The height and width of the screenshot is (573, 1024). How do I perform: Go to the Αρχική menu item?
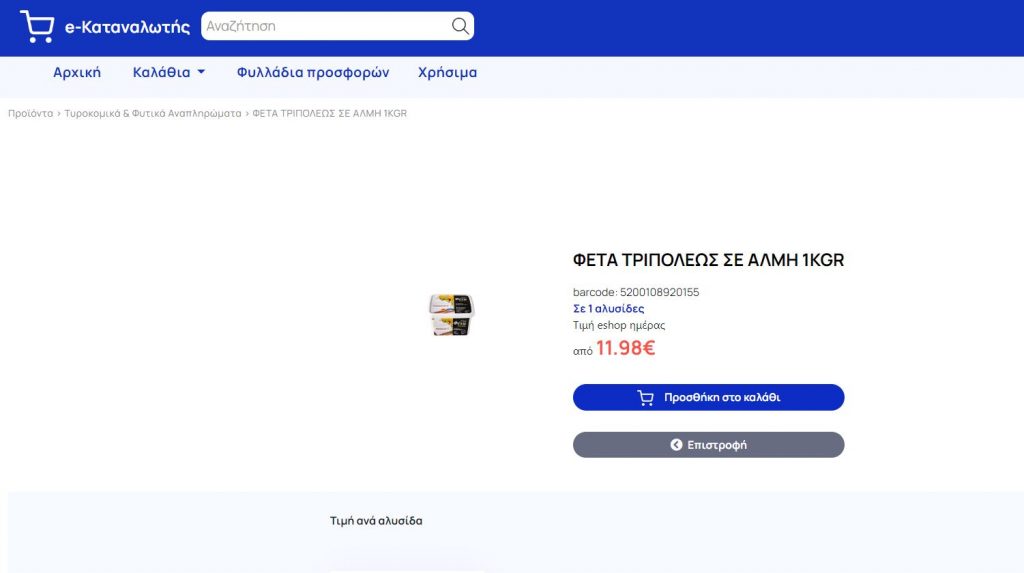(x=77, y=73)
